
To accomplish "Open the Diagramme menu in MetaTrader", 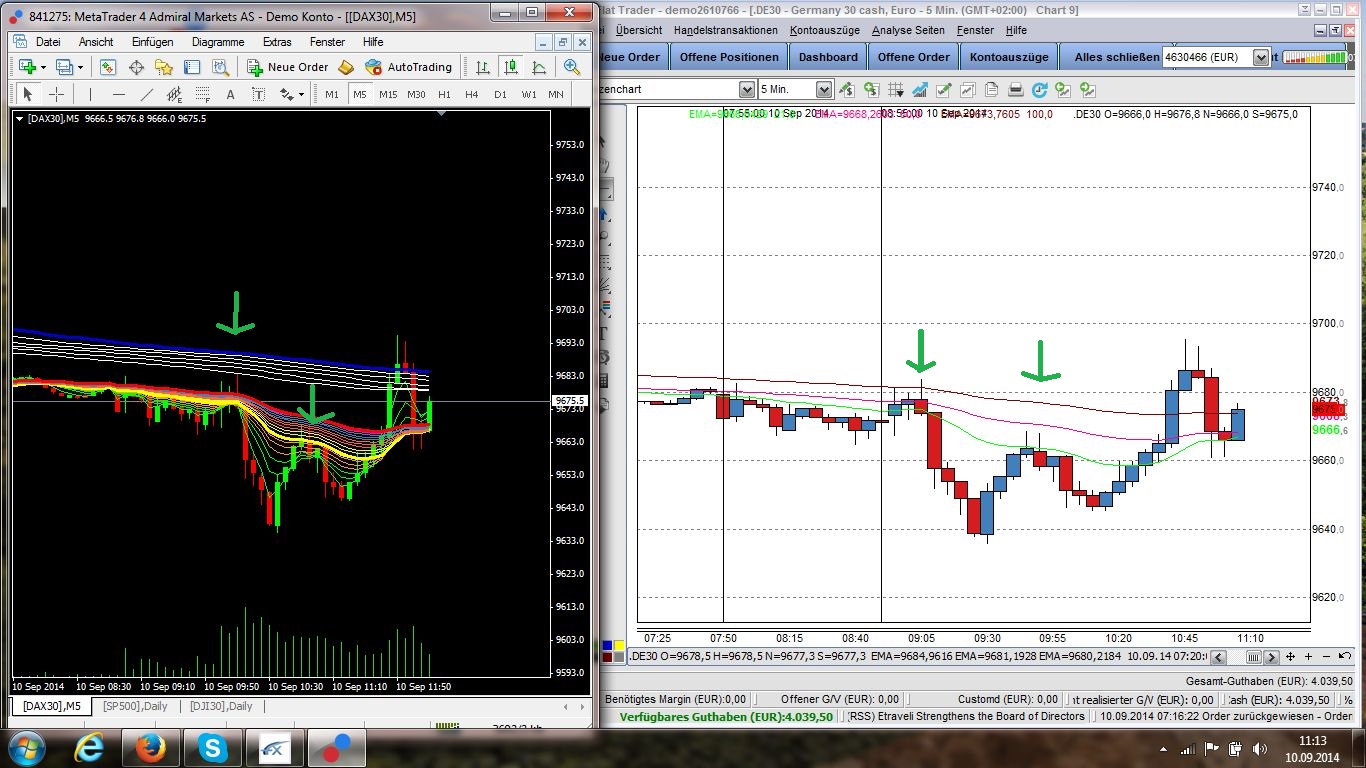I will pos(218,42).
